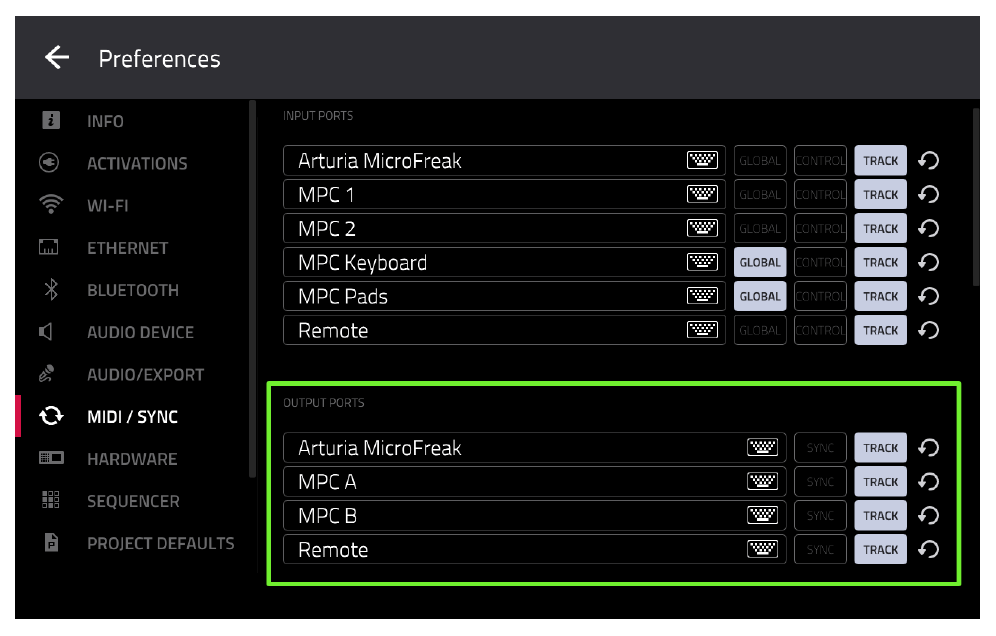Reset MPC Keyboard input port settings
Image resolution: width=996 pixels, height=636 pixels.
click(x=929, y=262)
